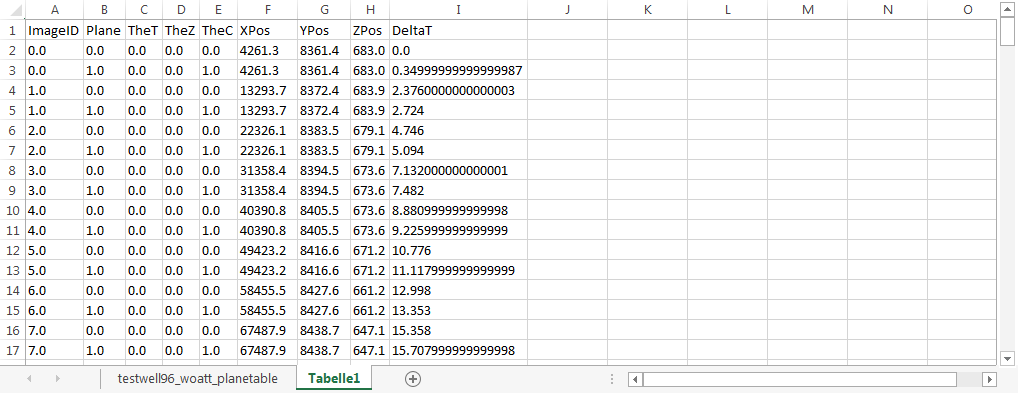Select column H header
1018x393 pixels.
tap(370, 10)
